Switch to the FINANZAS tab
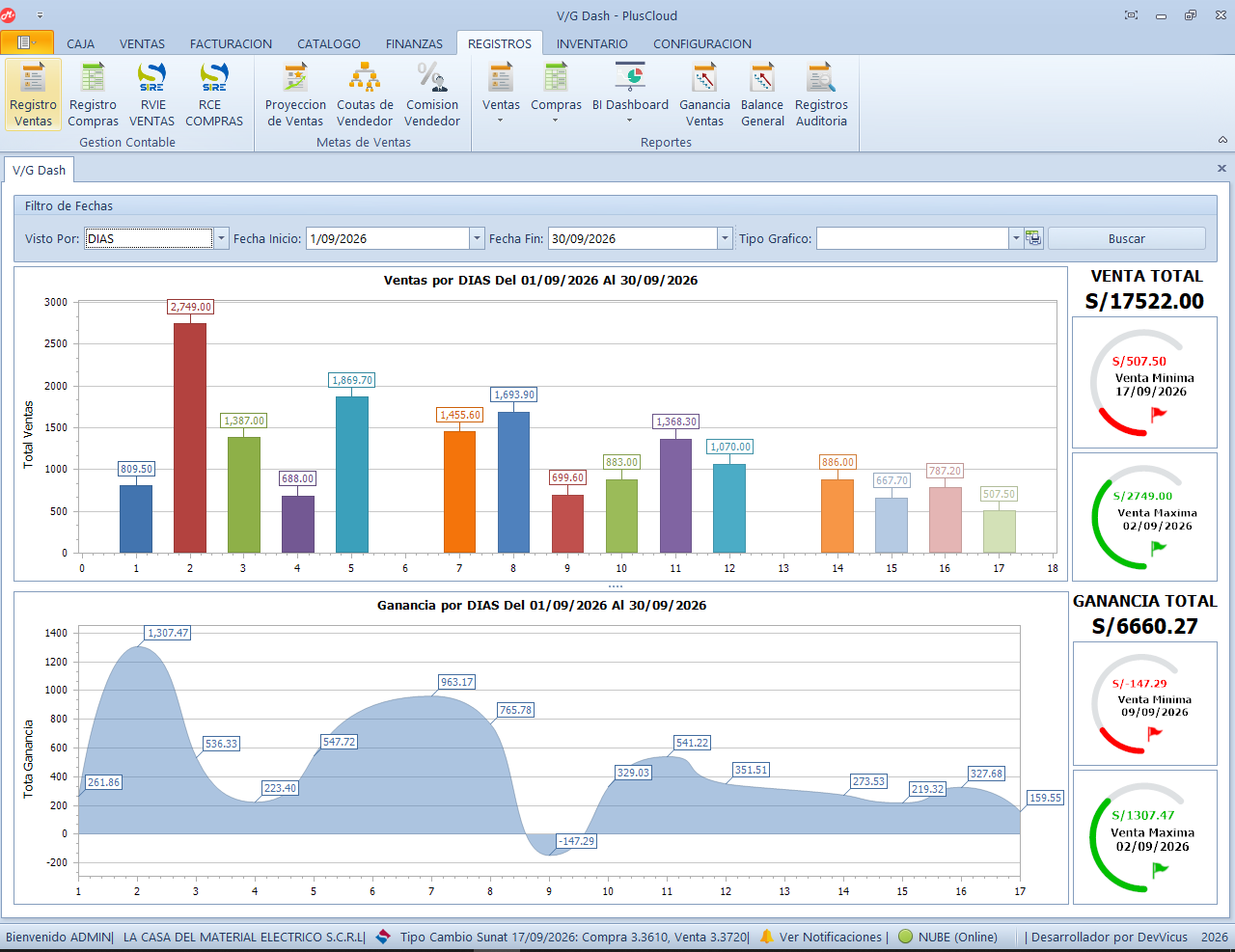Screen dimensions: 1235x952 pyautogui.click(x=414, y=43)
